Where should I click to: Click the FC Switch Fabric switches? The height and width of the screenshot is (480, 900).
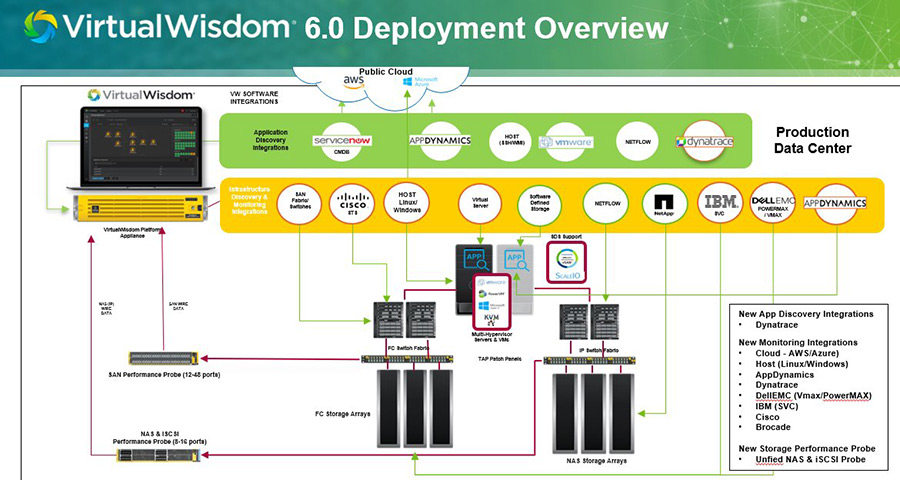coord(405,321)
